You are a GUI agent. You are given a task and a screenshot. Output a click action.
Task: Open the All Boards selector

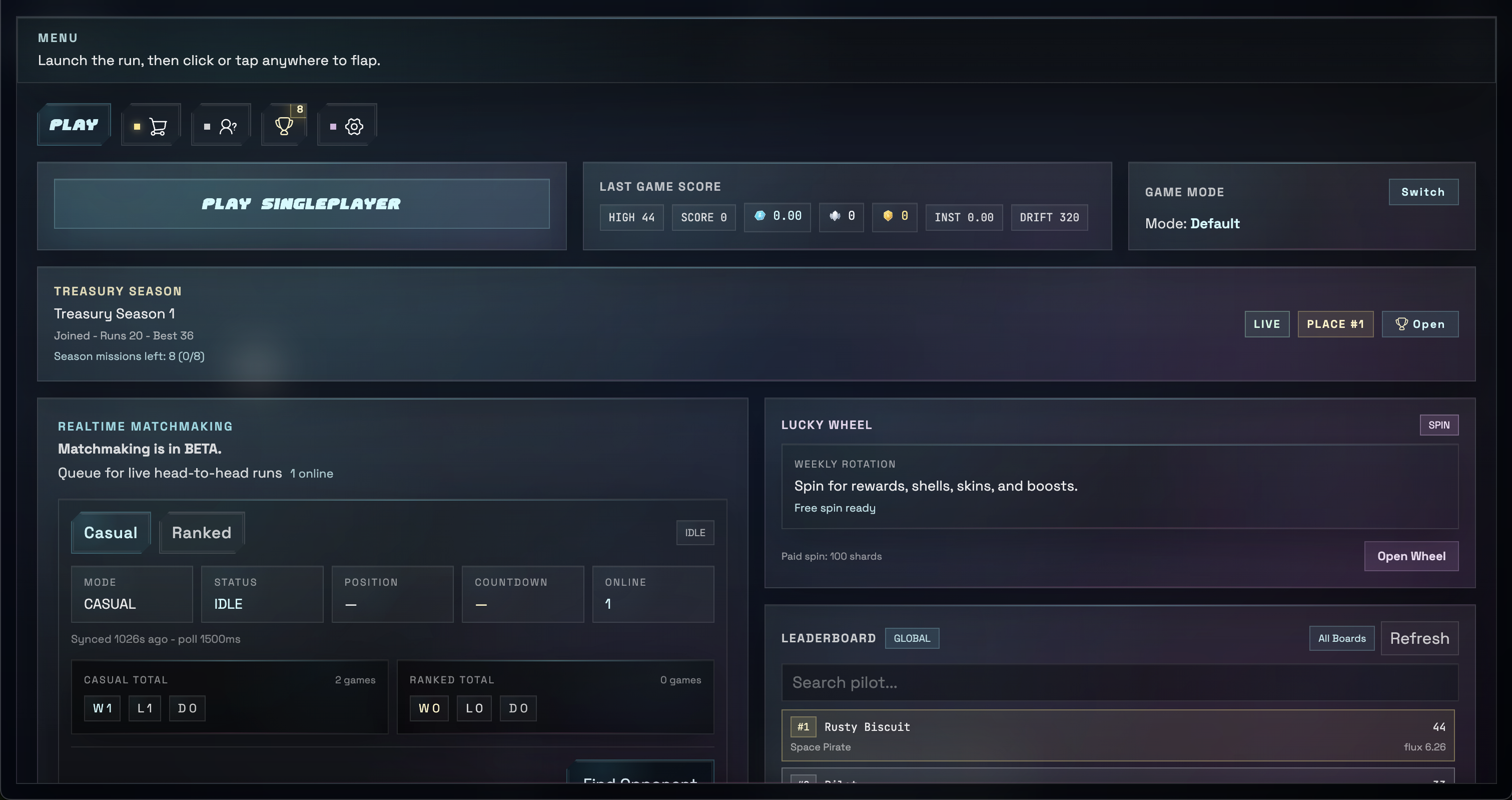tap(1341, 638)
